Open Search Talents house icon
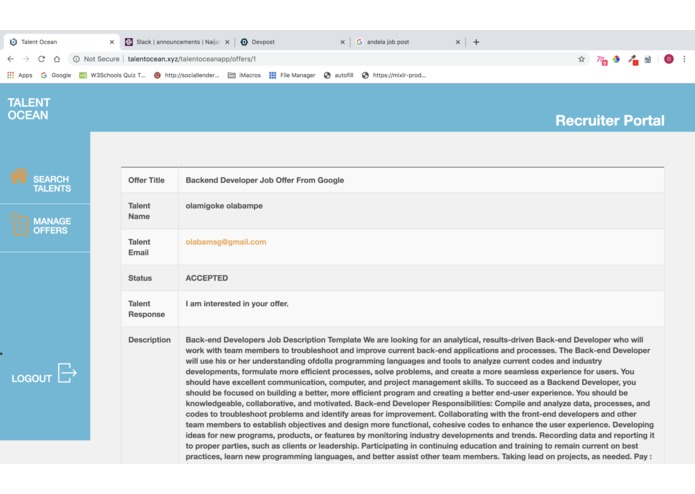Viewport: 695px width, 494px height. [x=19, y=176]
